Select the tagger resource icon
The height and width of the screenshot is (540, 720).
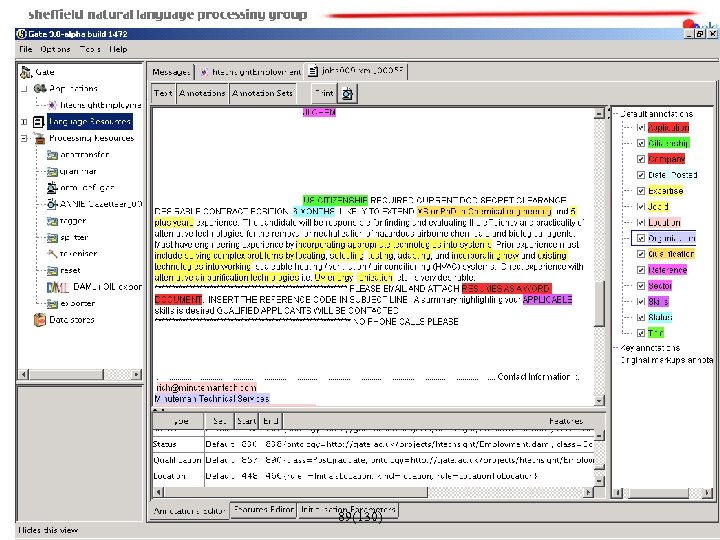pos(52,221)
